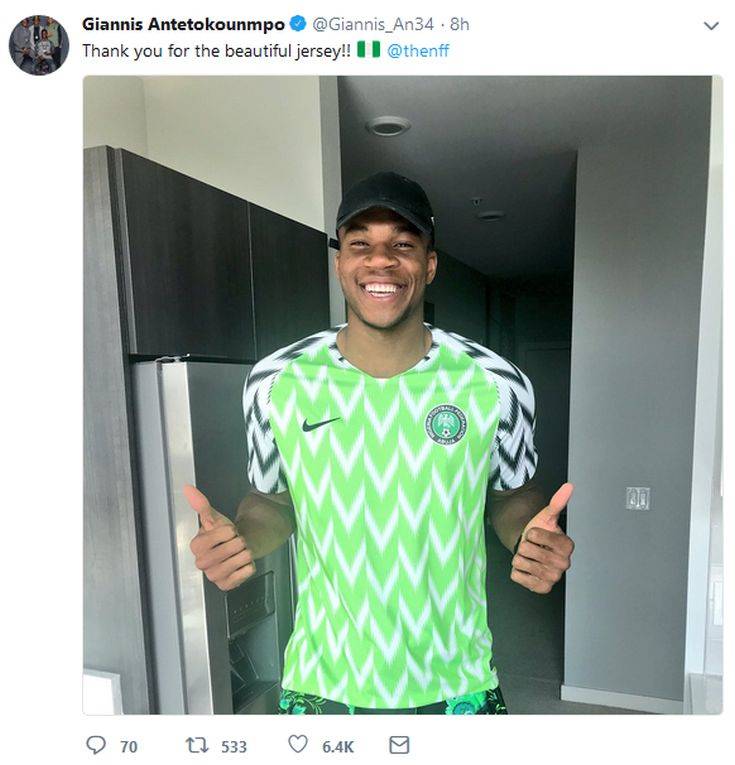Click the envelope direct message icon
735x765 pixels.
point(398,745)
